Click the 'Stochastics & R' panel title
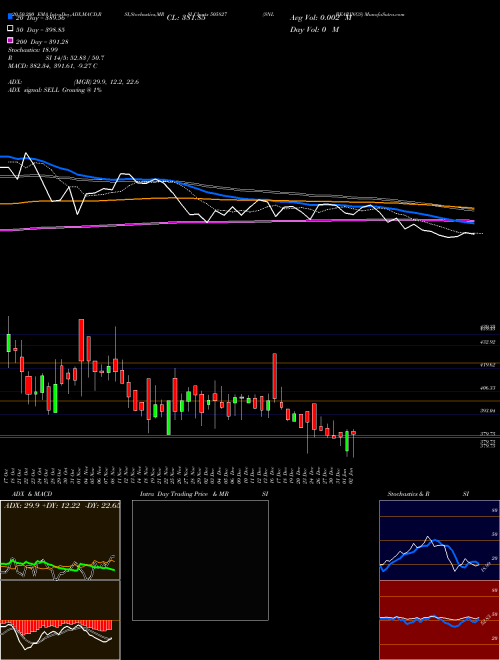 (409, 494)
